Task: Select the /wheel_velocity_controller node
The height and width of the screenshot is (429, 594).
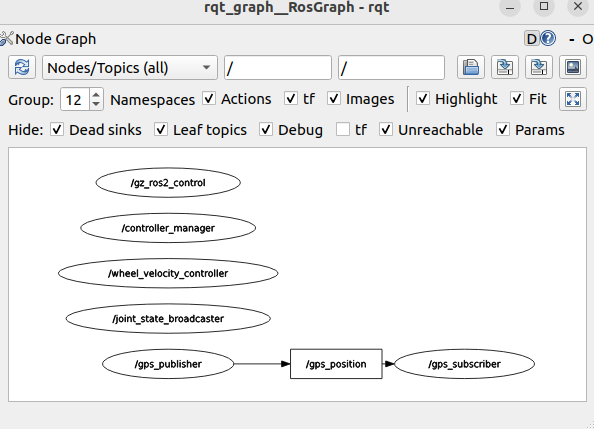Action: coord(168,273)
